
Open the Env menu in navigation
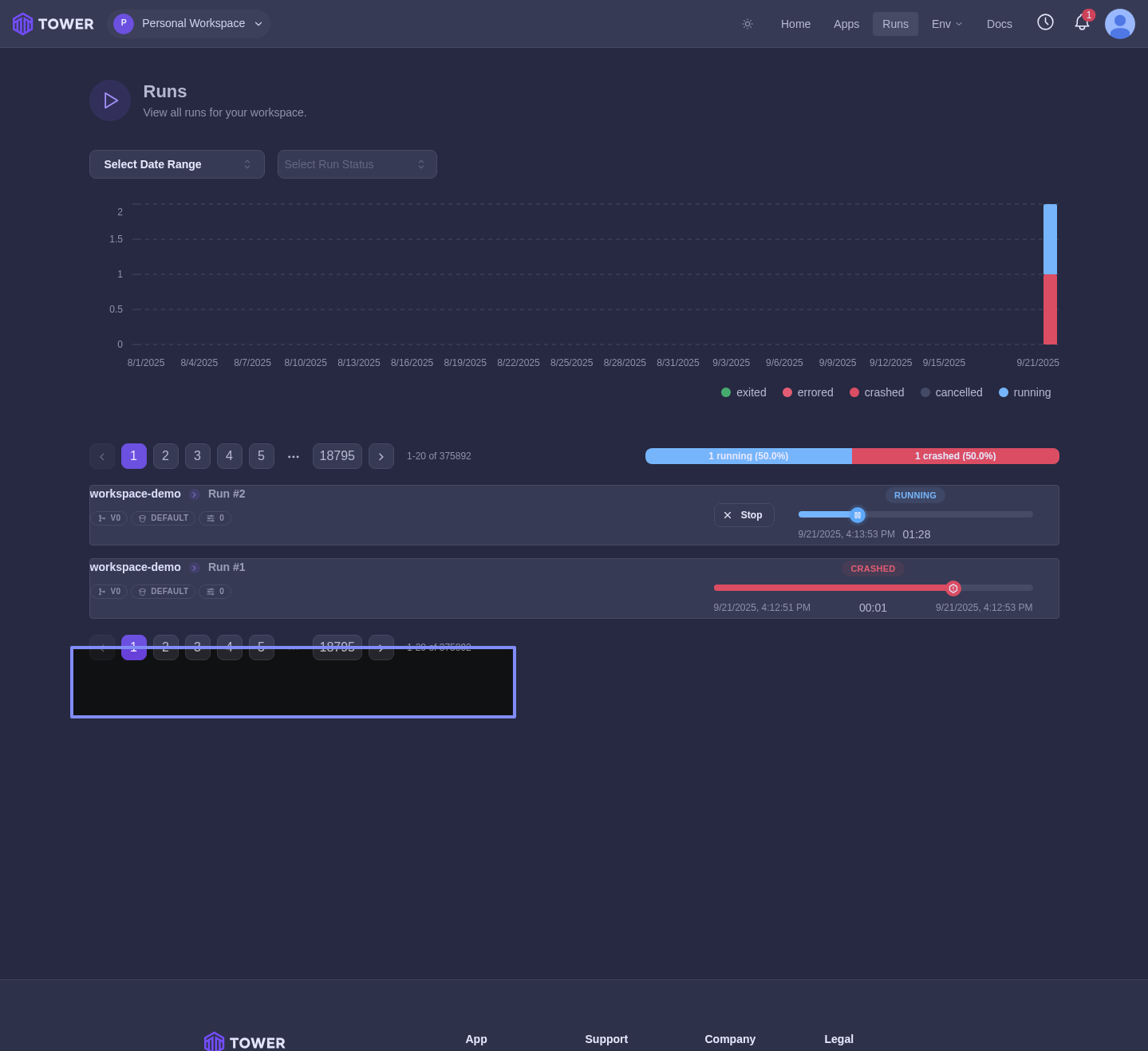tap(946, 24)
